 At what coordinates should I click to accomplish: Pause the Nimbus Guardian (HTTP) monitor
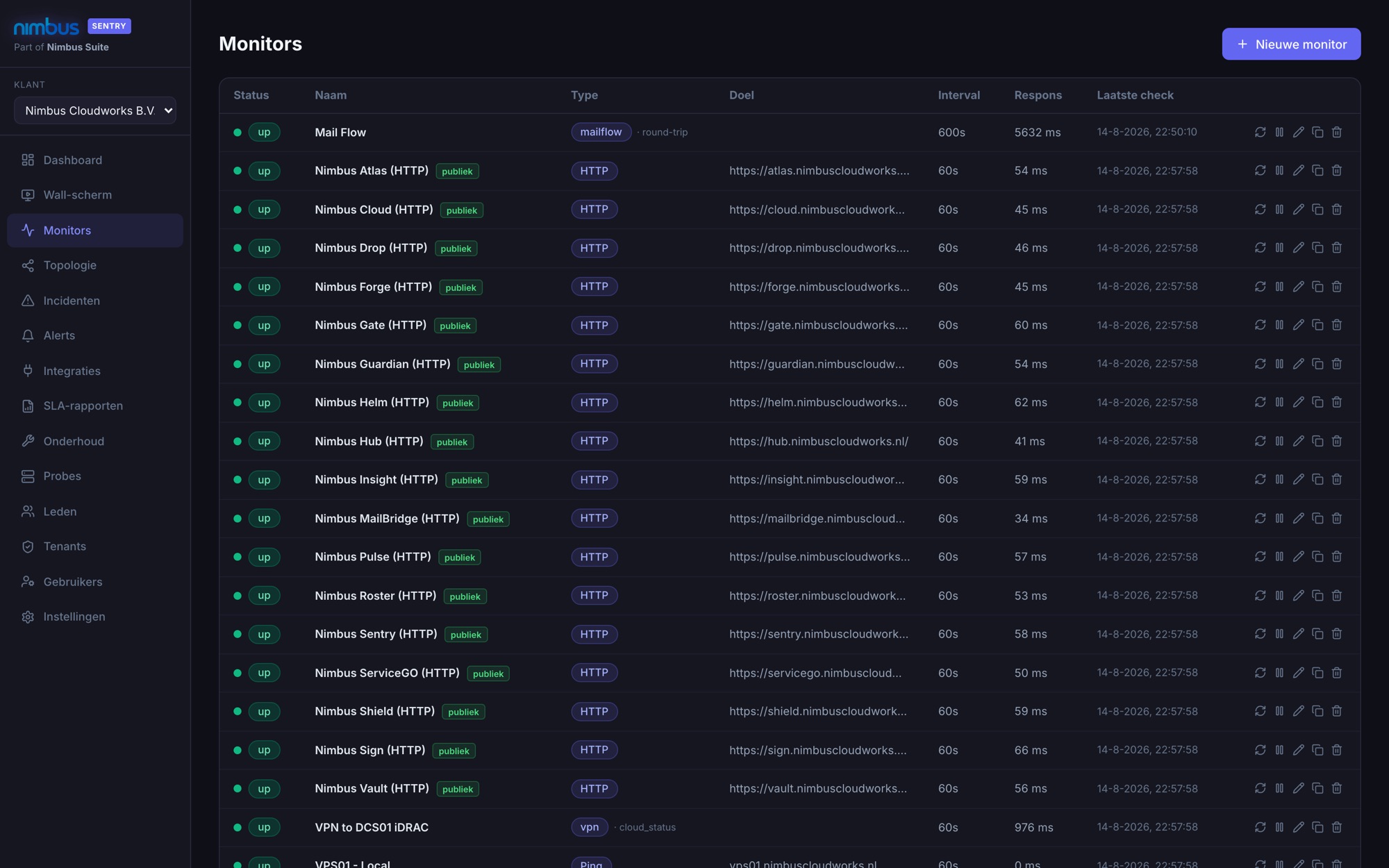click(x=1279, y=364)
